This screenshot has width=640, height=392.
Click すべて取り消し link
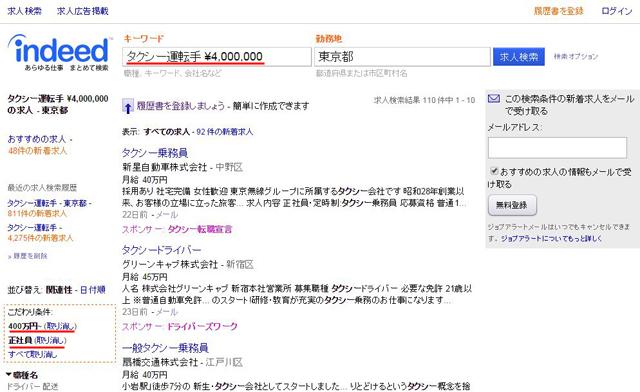coord(32,354)
